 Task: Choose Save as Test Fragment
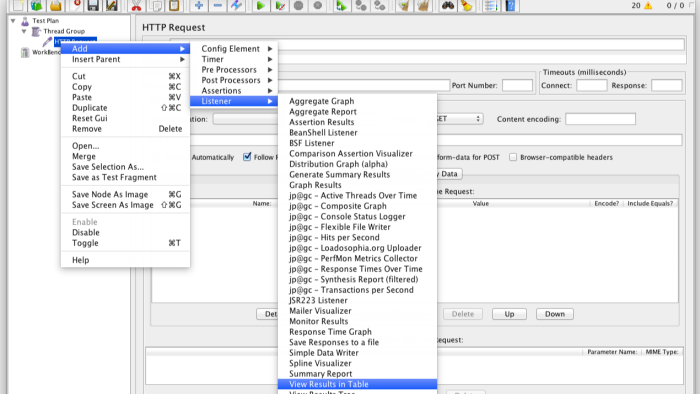pyautogui.click(x=125, y=178)
